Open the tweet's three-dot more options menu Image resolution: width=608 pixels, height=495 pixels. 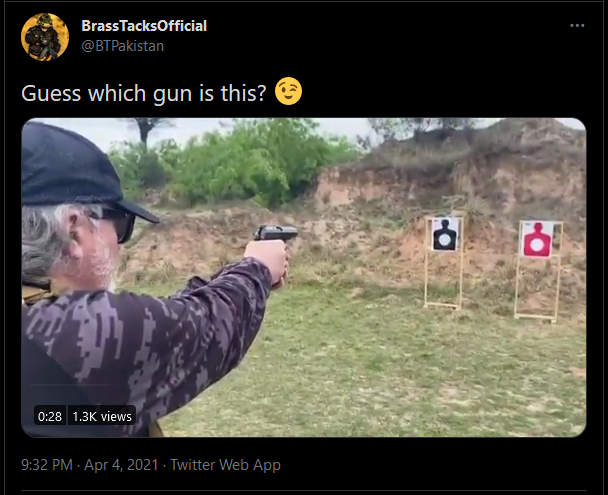(577, 26)
